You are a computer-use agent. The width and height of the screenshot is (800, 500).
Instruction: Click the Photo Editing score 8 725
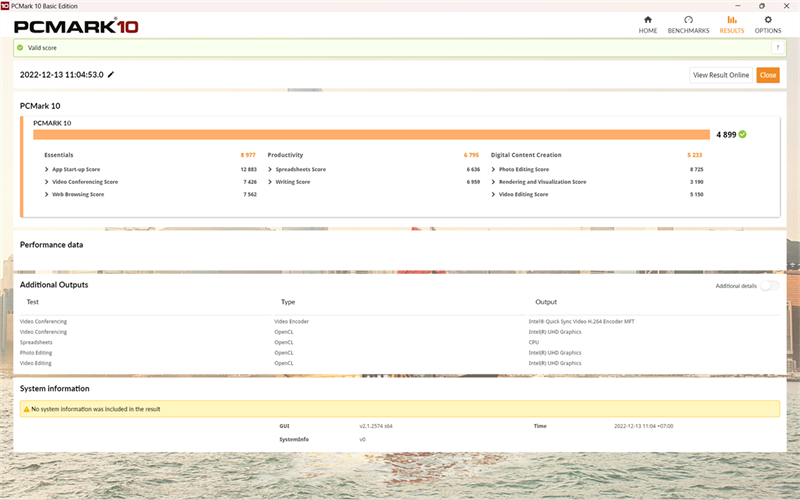(x=696, y=169)
